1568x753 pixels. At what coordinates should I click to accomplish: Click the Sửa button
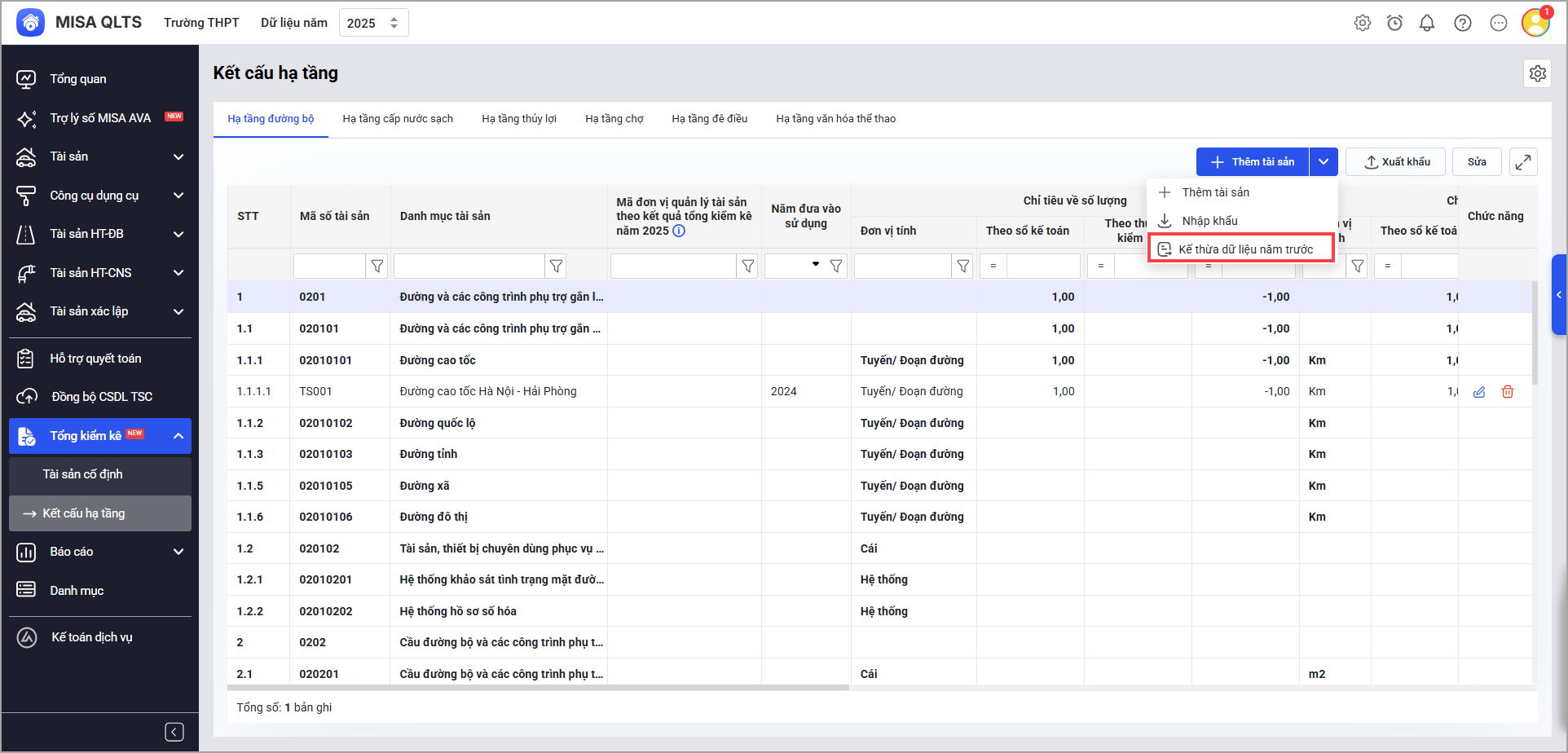1477,162
